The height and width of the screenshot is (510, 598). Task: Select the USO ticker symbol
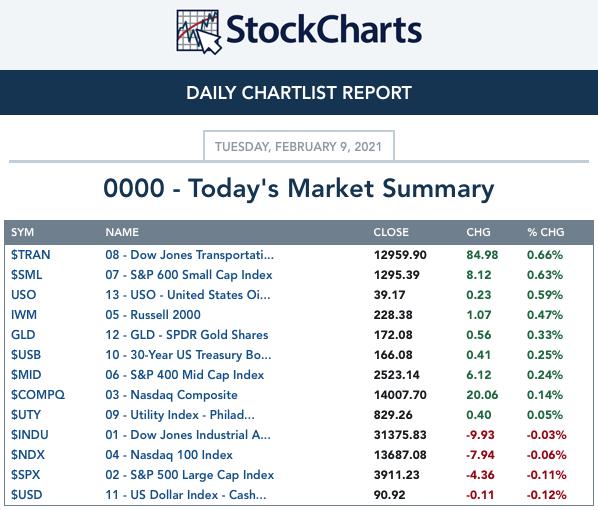[24, 295]
